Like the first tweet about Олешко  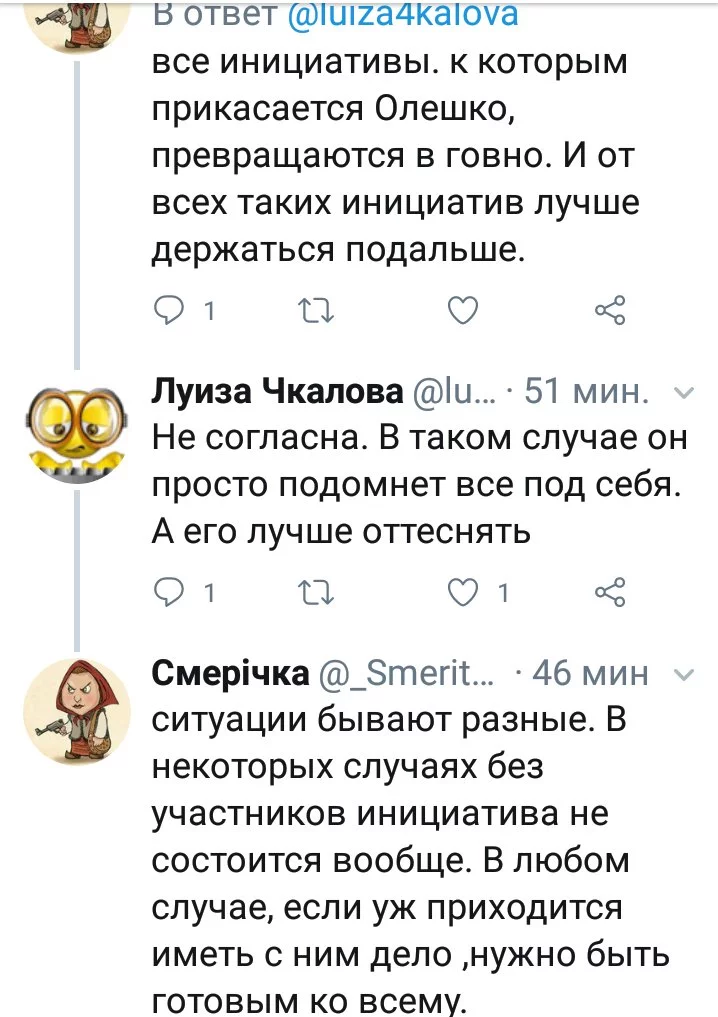pyautogui.click(x=463, y=312)
